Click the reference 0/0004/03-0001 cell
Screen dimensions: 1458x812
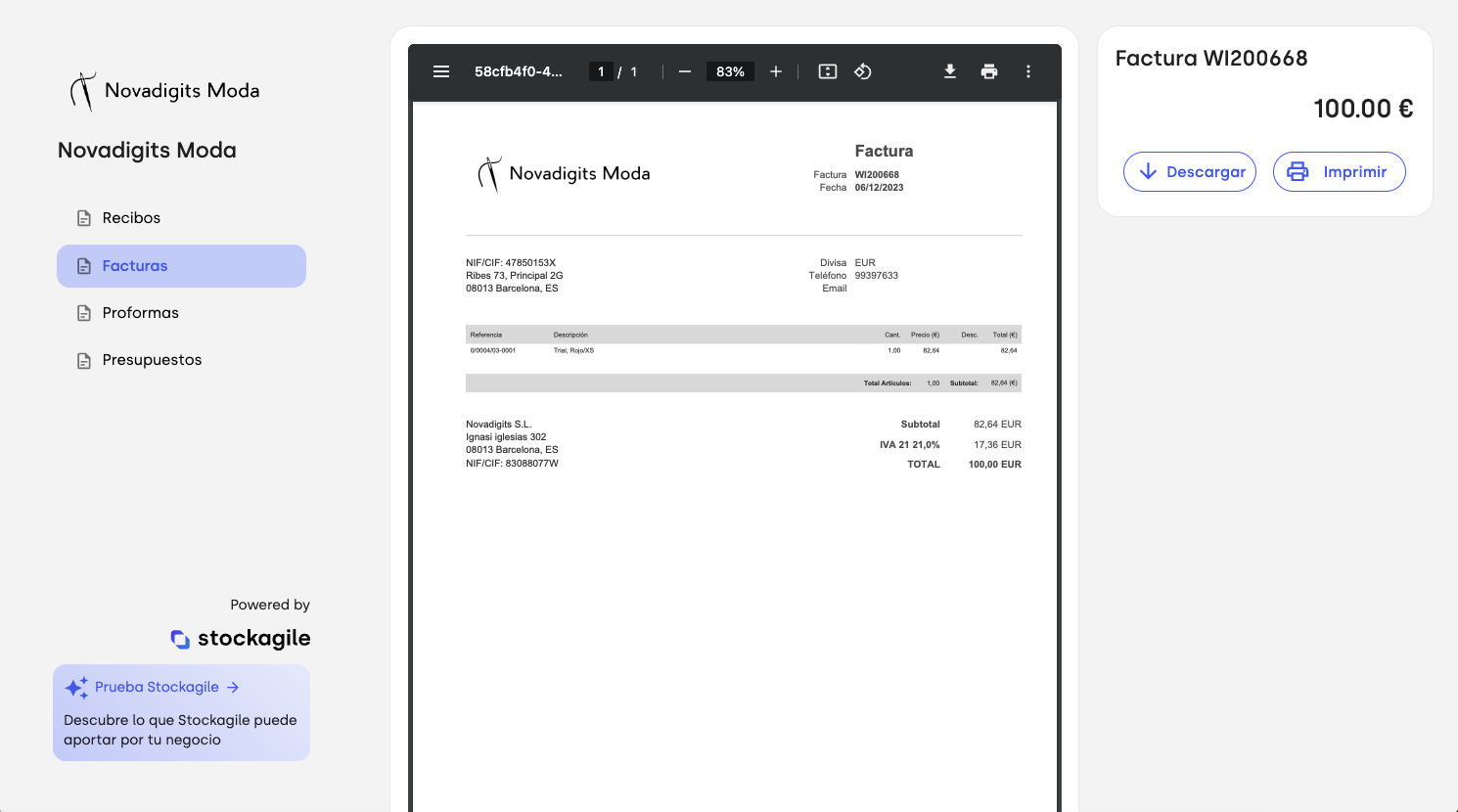493,350
